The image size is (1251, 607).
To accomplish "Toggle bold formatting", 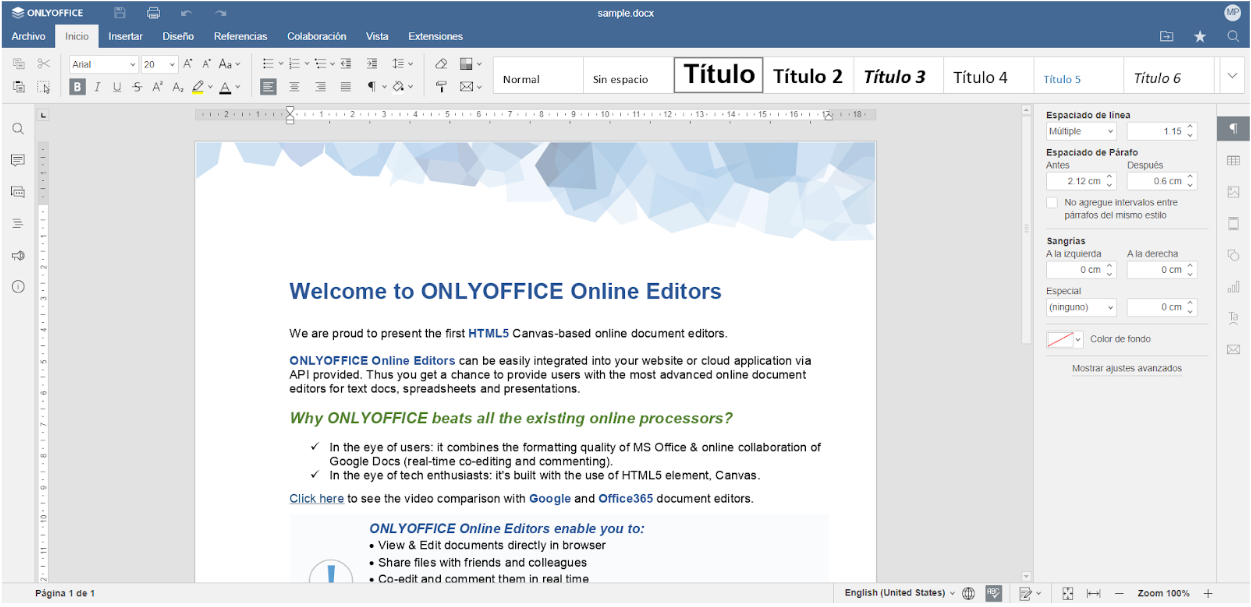I will tap(77, 87).
